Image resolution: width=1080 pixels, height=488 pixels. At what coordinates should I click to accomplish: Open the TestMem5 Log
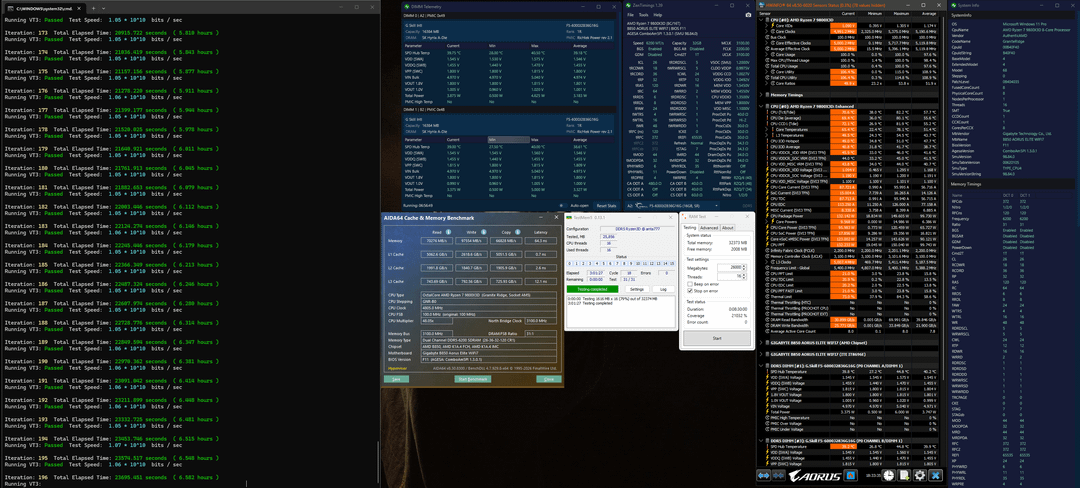pyautogui.click(x=663, y=289)
